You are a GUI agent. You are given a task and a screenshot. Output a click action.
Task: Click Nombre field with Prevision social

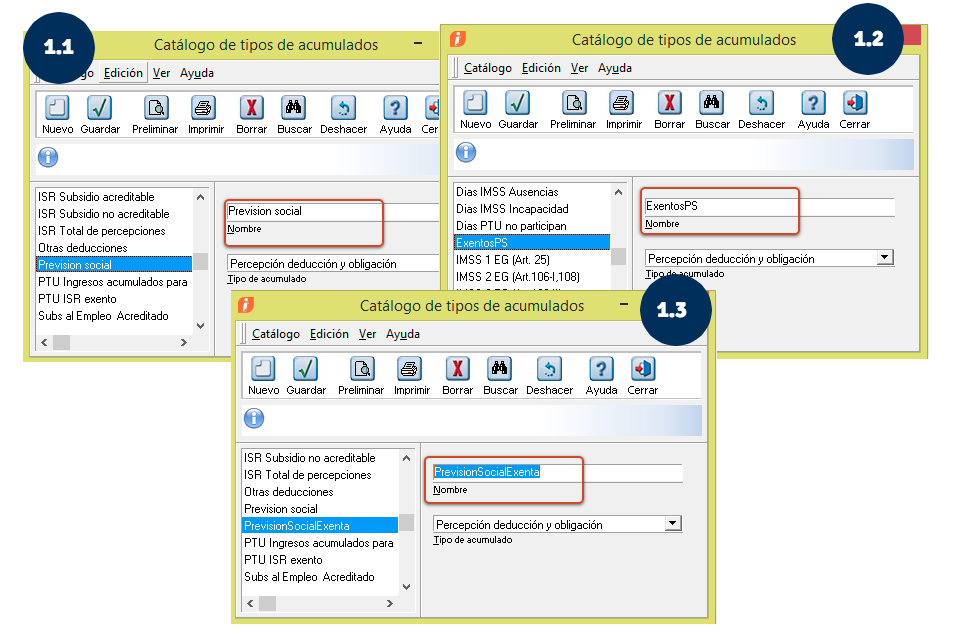(332, 211)
